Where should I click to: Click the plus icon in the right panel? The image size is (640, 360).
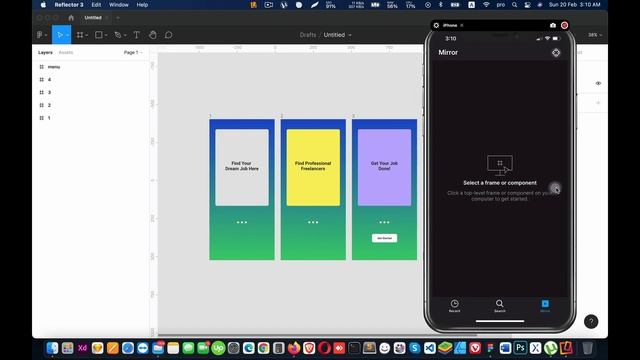(598, 103)
